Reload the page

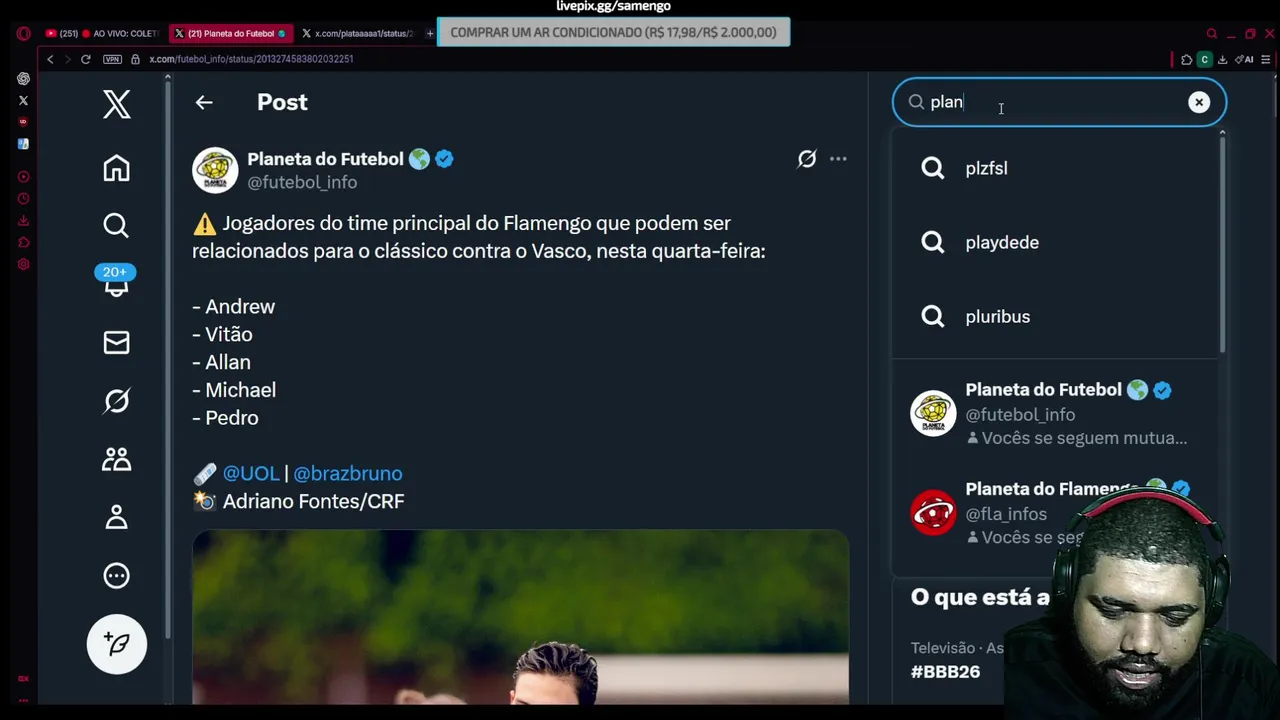[85, 59]
